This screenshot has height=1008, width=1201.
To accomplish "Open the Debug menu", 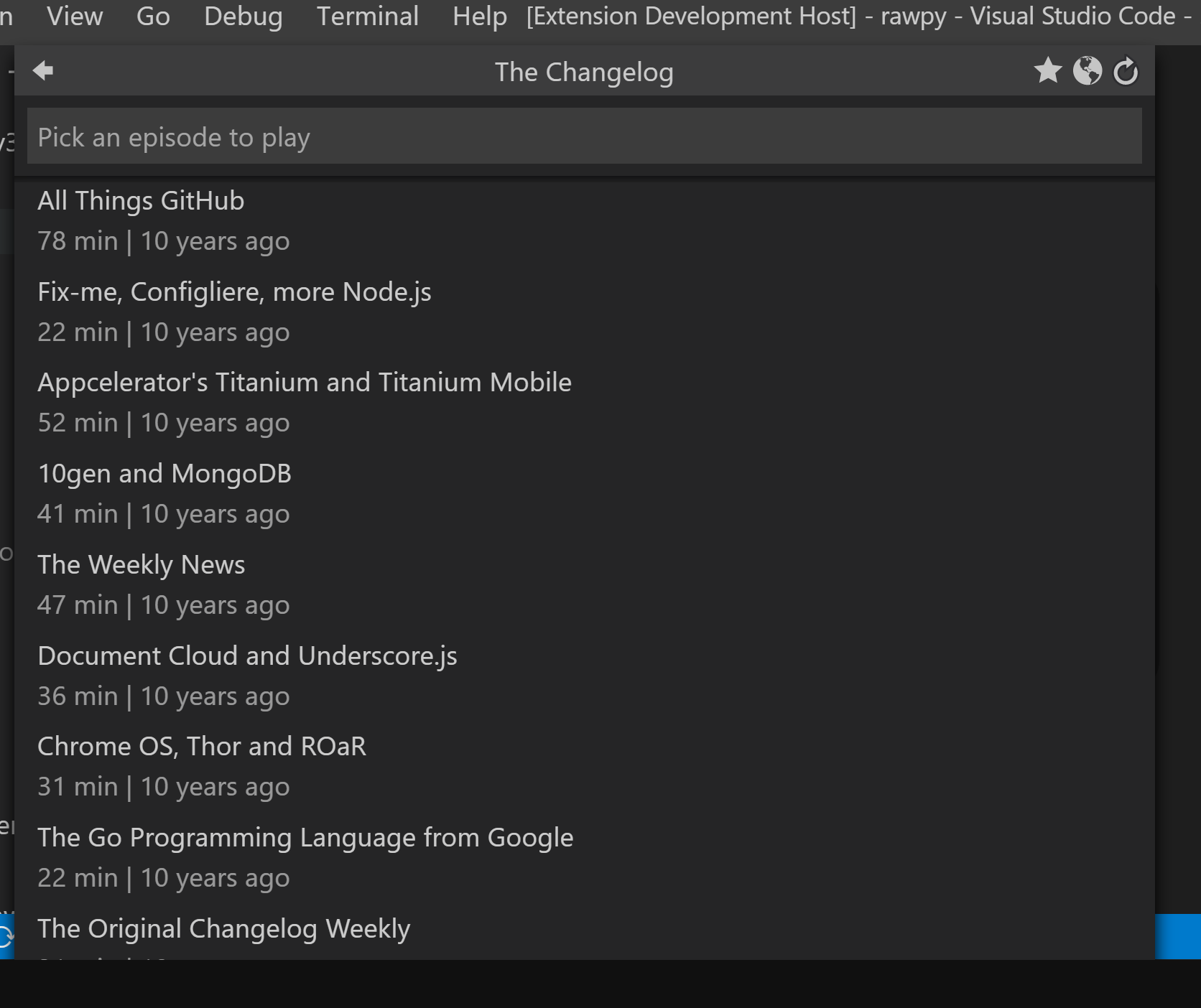I will [x=243, y=16].
